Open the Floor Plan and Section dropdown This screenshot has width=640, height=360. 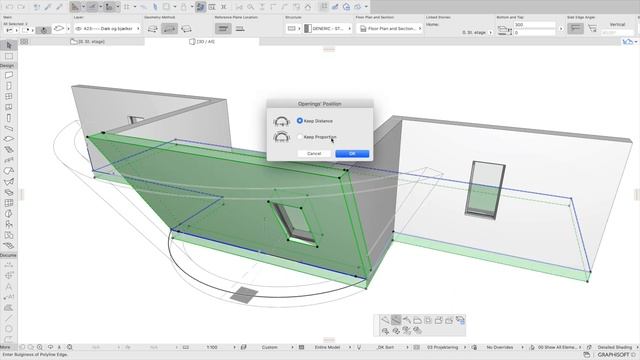[389, 29]
